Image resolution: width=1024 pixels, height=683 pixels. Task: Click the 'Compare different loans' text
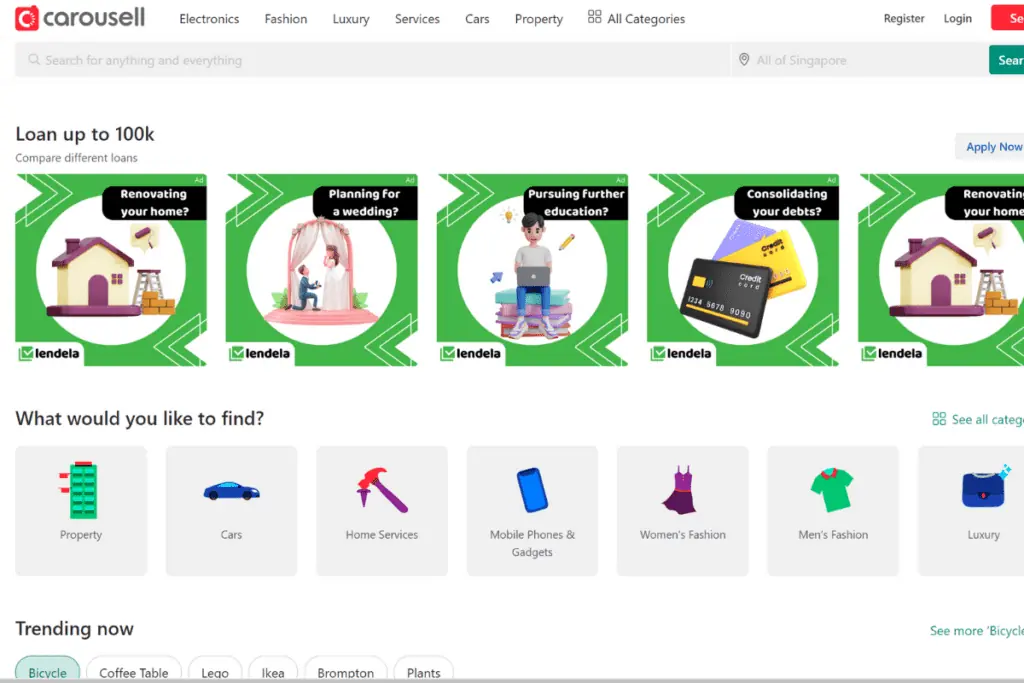[x=76, y=158]
